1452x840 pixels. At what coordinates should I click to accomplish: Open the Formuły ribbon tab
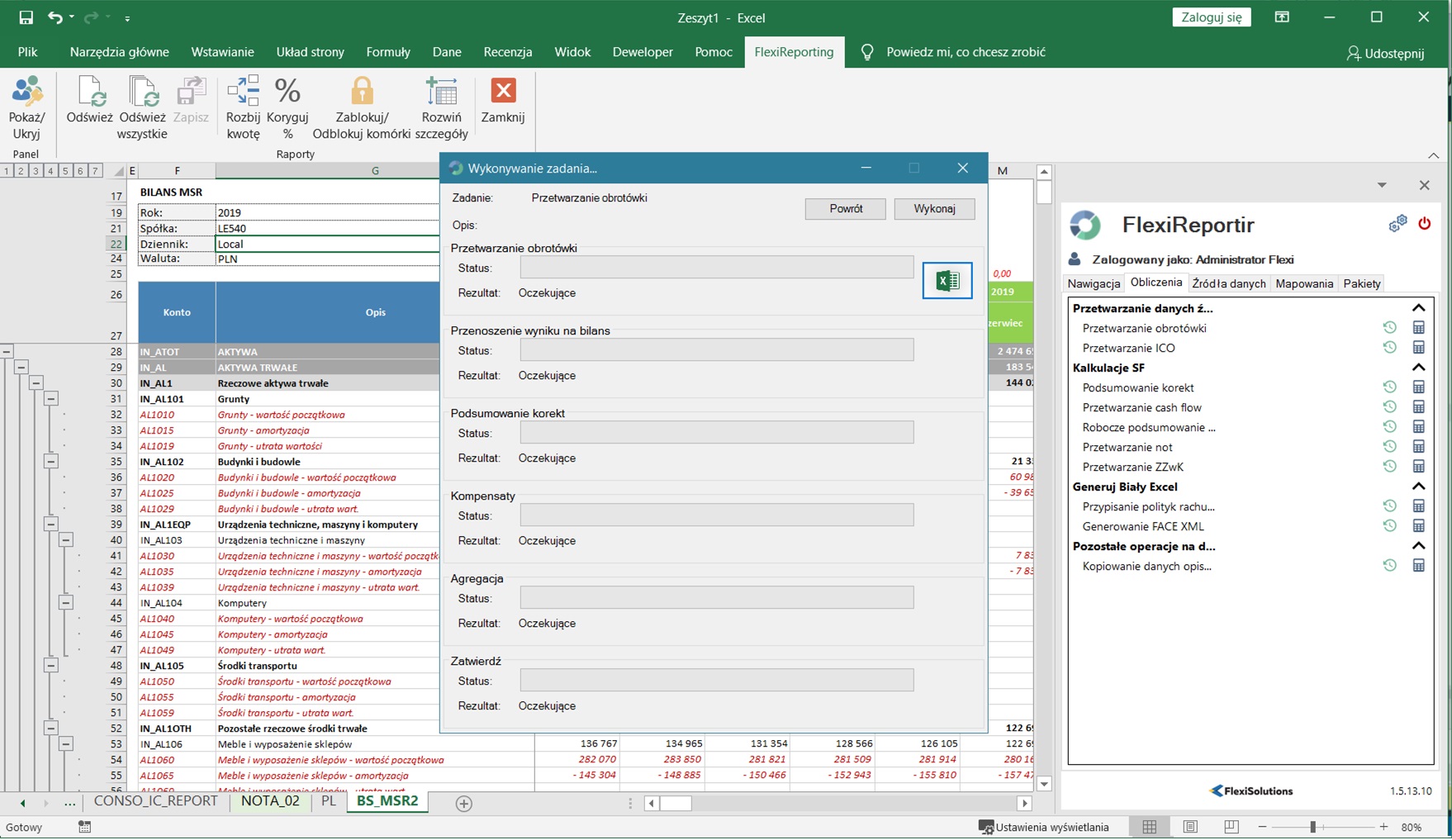click(x=387, y=52)
